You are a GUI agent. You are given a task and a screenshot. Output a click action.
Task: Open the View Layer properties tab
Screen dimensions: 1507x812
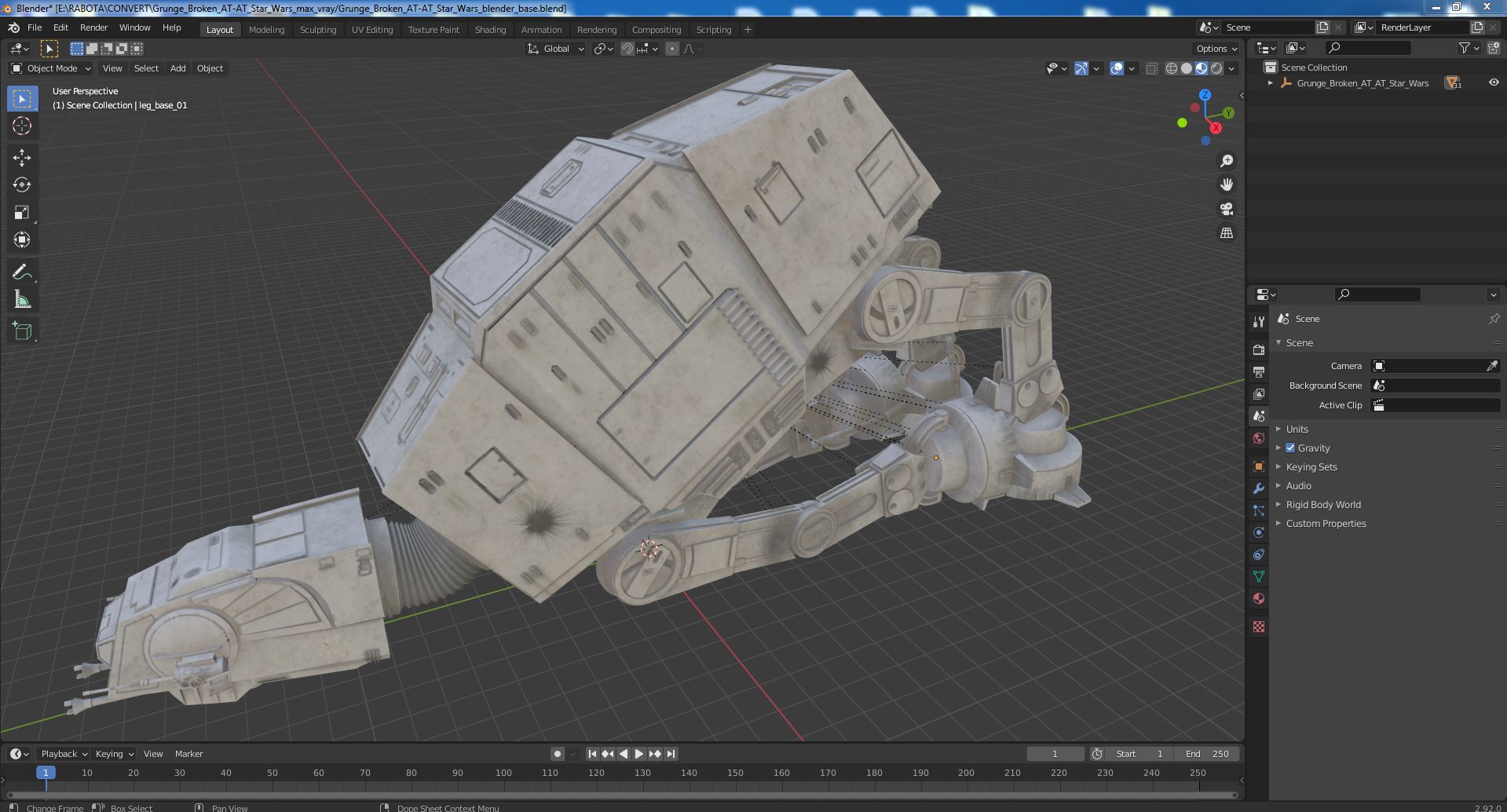pos(1259,393)
